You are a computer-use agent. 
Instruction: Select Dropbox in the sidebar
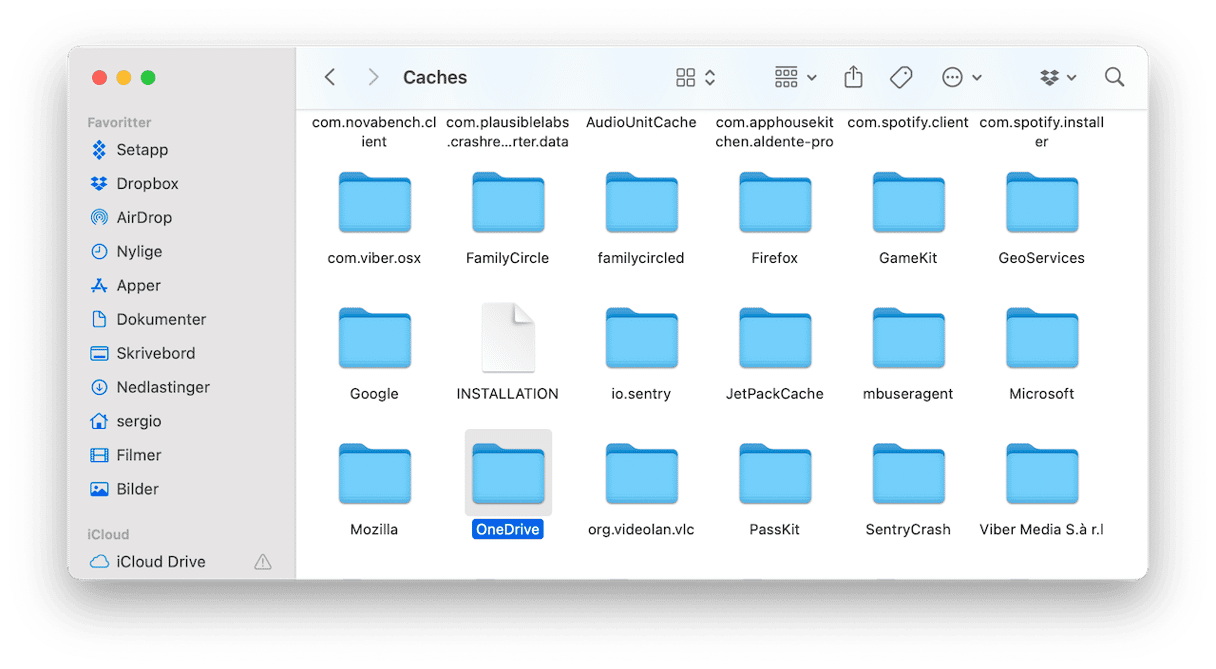135,184
